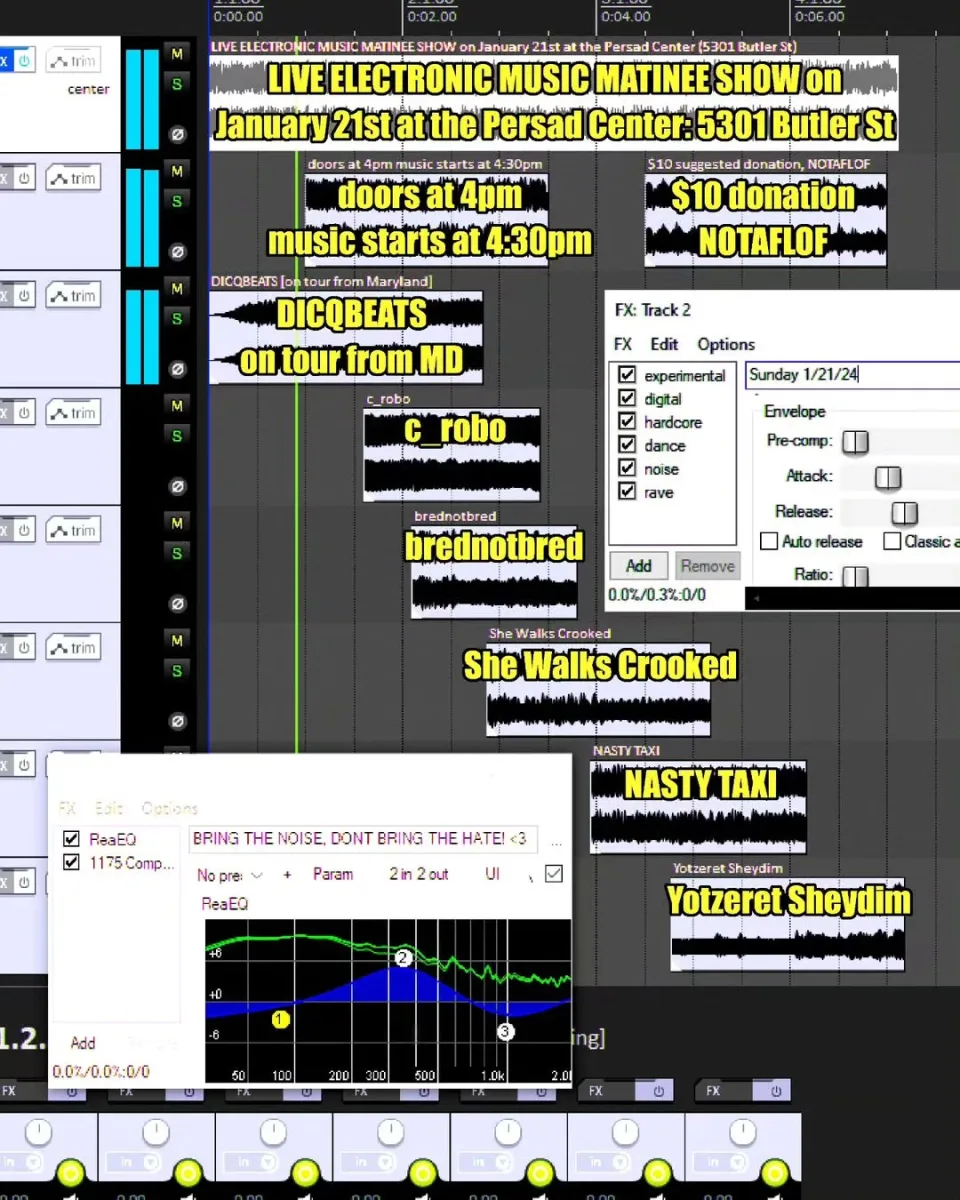Open the Edit menu in FX: Track 2 window
Image resolution: width=960 pixels, height=1200 pixels.
(664, 344)
